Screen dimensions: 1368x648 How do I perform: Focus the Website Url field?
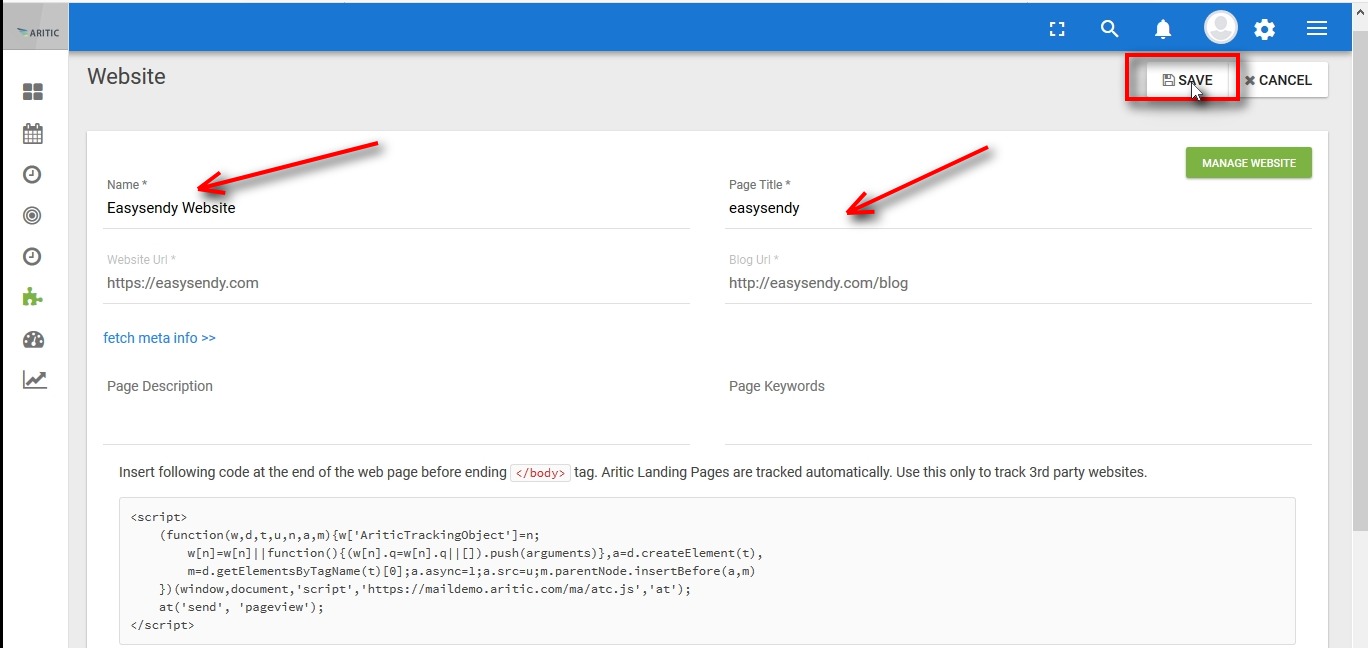click(x=397, y=283)
